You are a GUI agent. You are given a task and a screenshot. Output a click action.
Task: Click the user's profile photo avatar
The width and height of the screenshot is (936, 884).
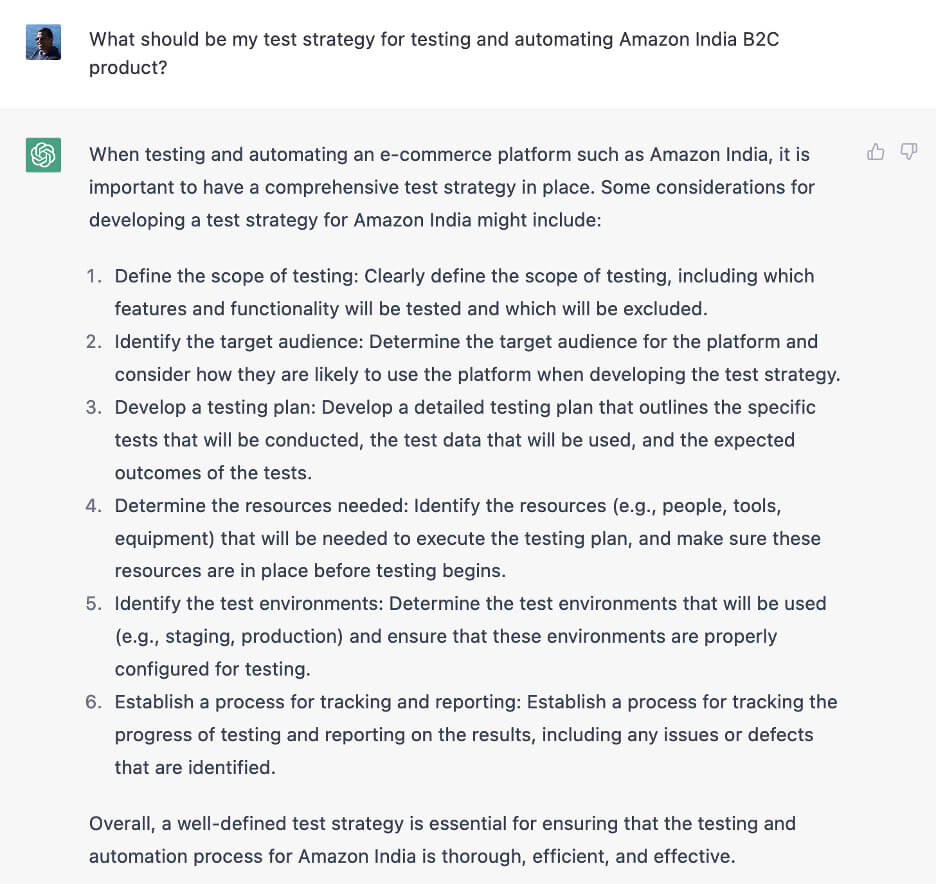tap(43, 42)
